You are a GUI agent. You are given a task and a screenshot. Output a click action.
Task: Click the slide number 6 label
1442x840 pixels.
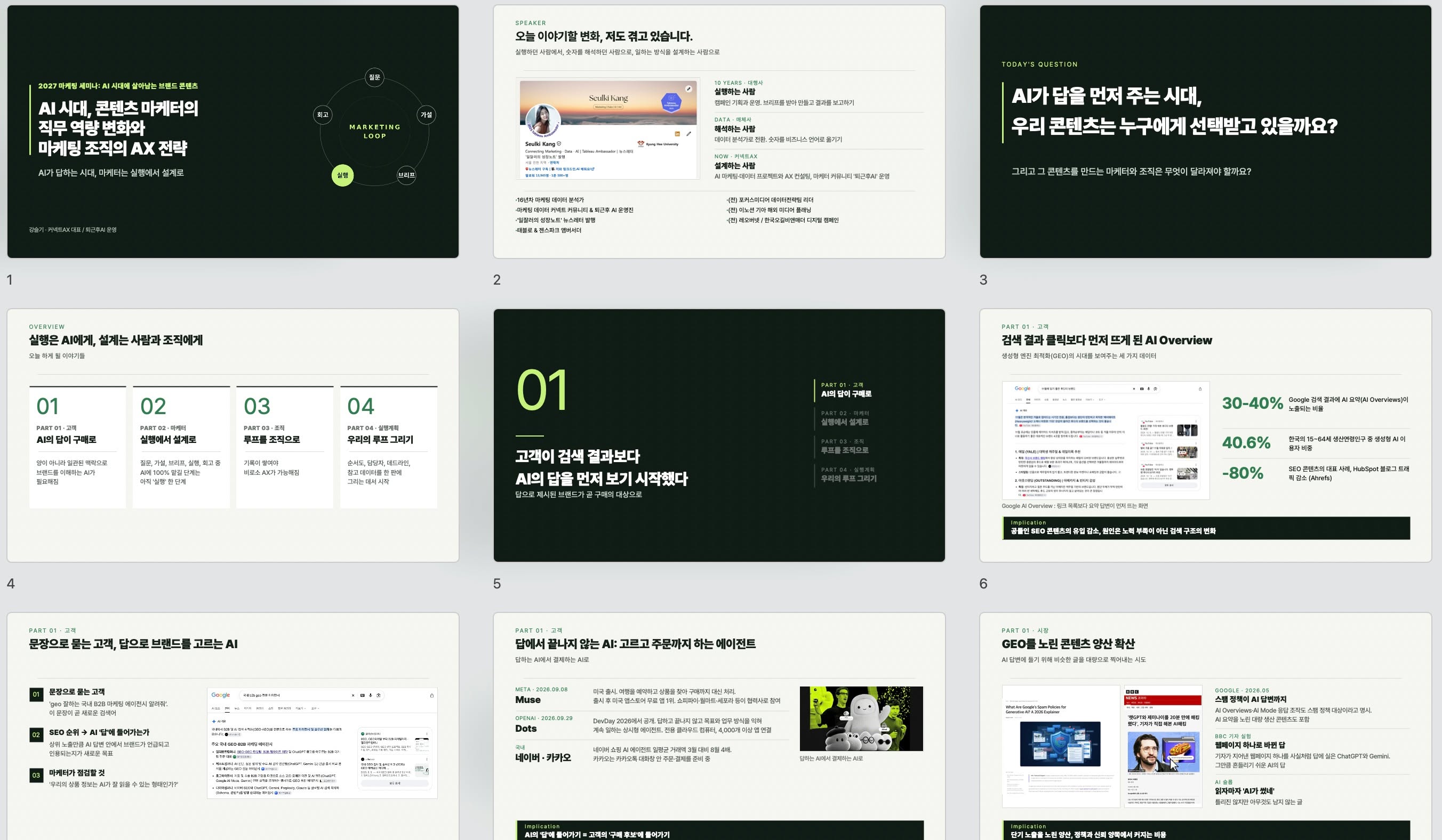984,584
